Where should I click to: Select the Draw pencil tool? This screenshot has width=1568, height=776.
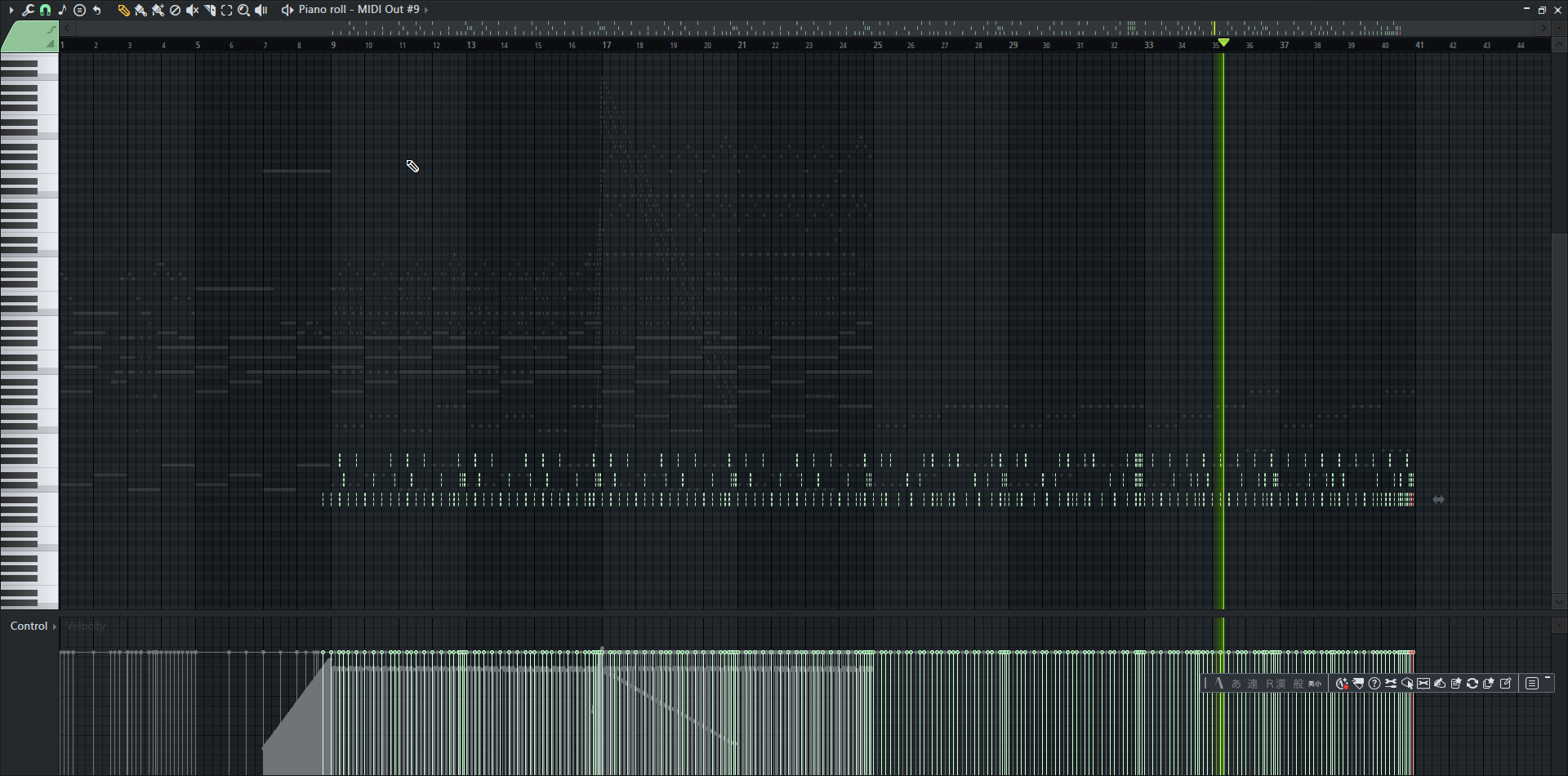click(x=123, y=10)
